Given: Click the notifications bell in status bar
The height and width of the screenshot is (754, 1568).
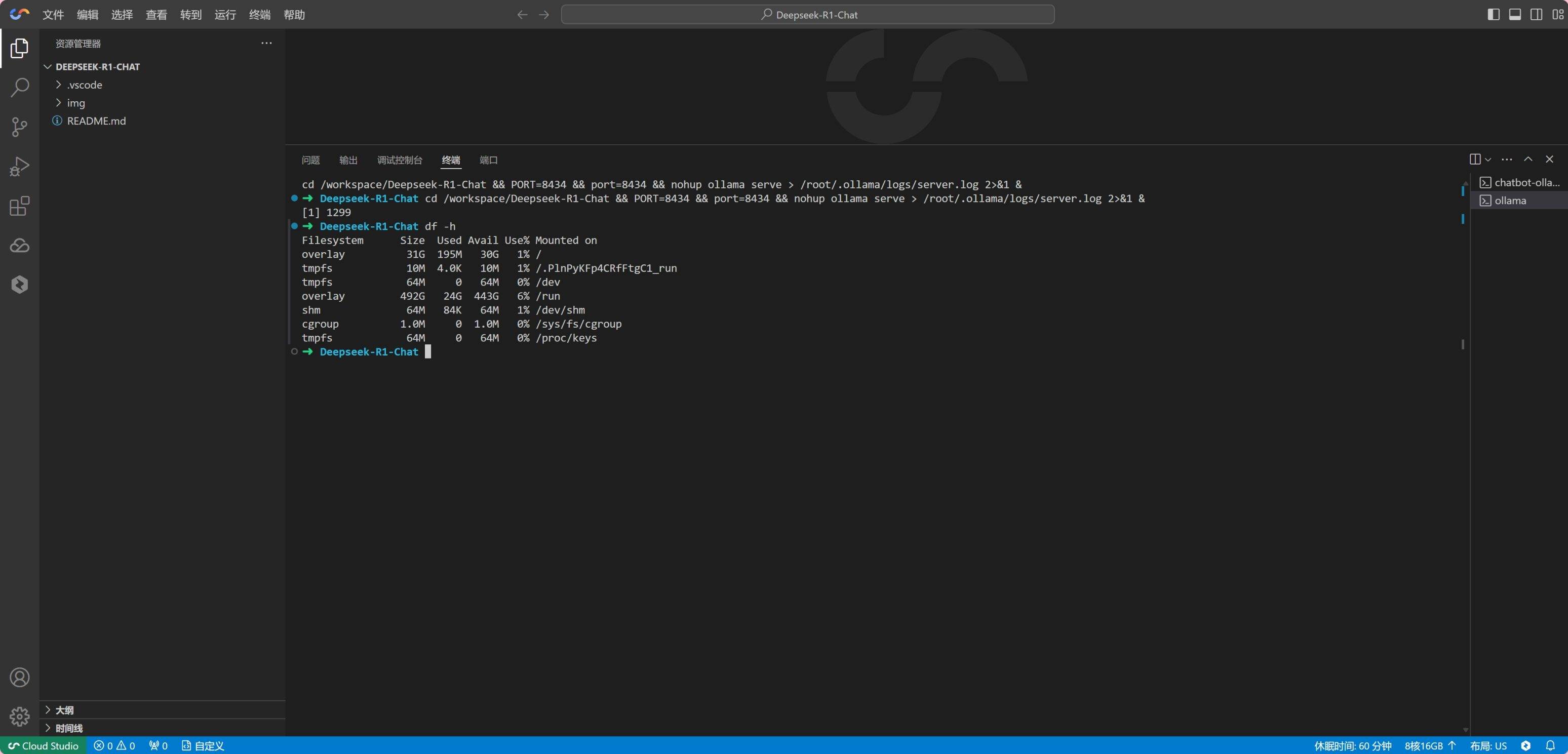Looking at the screenshot, I should [1550, 745].
